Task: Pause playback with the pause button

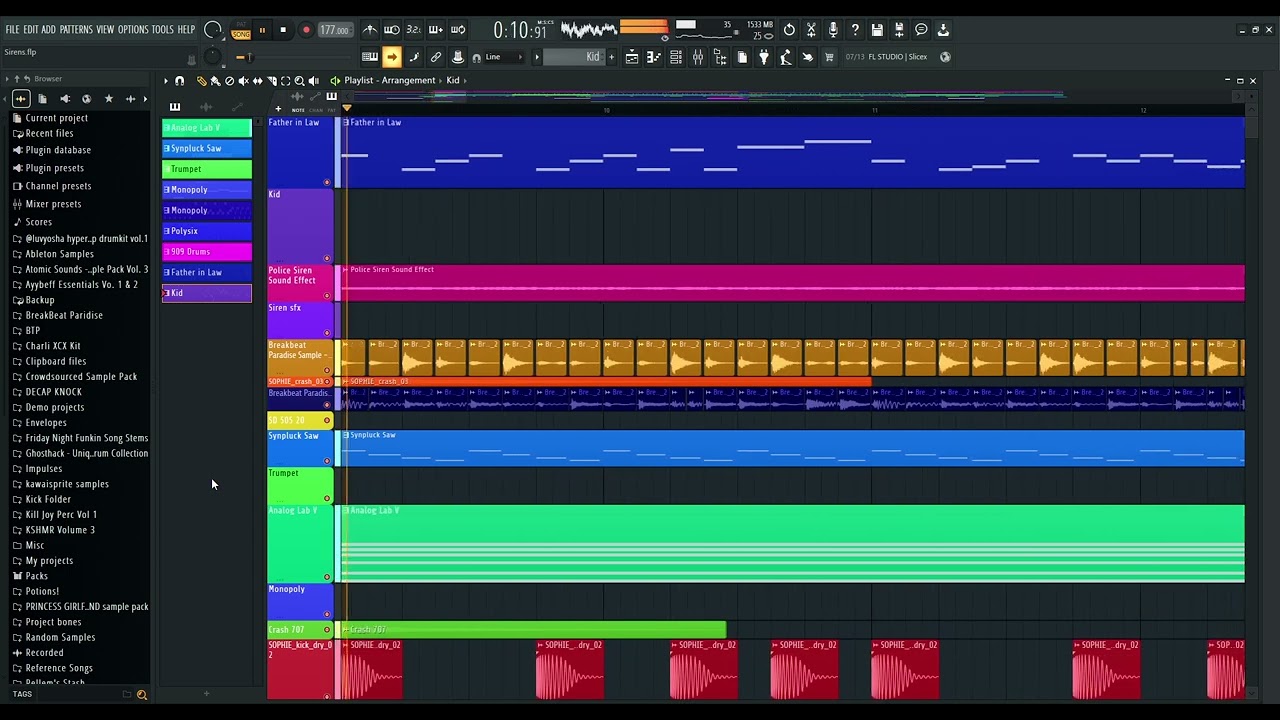Action: coord(262,30)
